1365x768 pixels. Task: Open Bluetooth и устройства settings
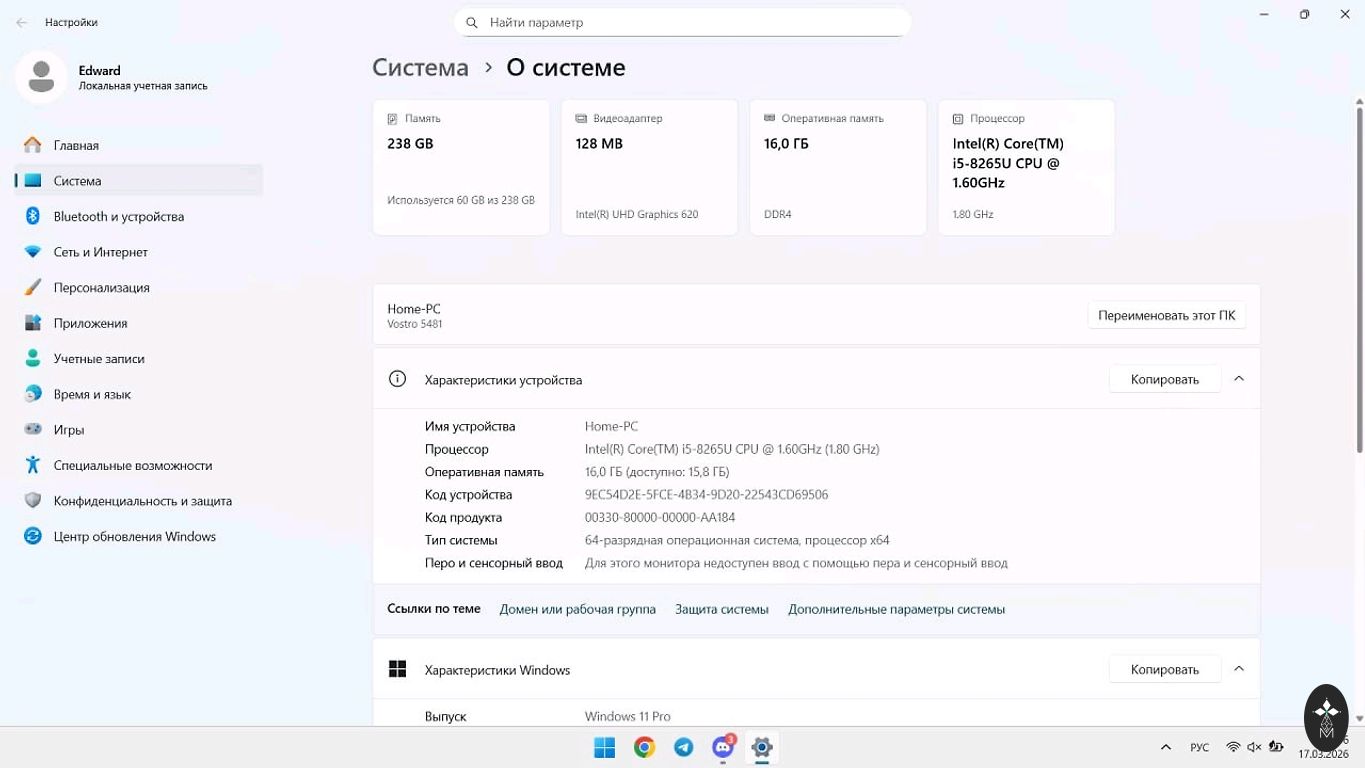[x=118, y=216]
